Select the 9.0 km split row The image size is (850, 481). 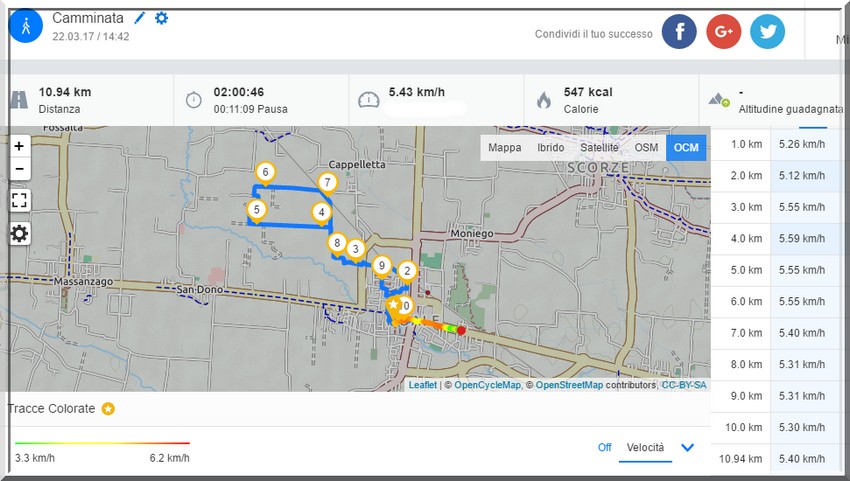(777, 396)
